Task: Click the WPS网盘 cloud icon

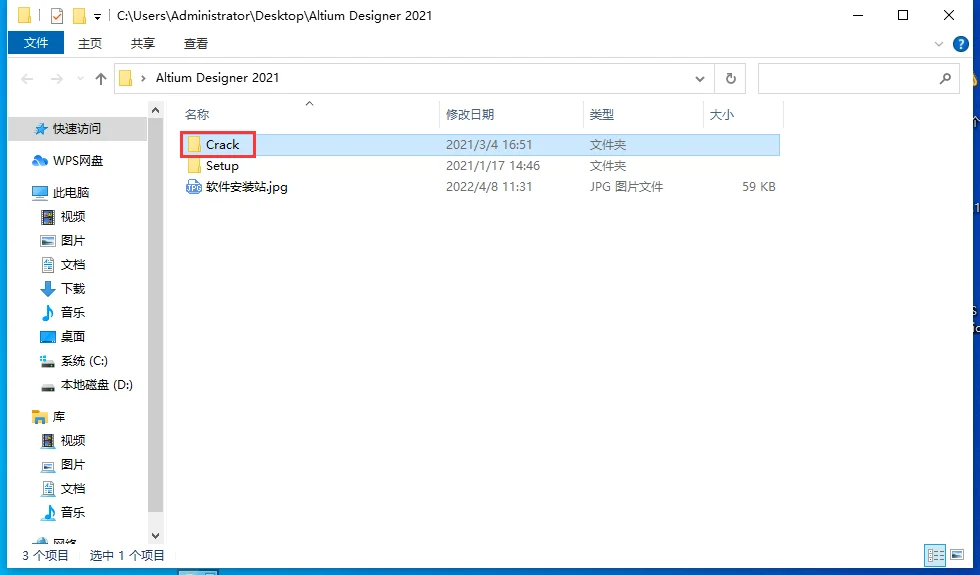Action: coord(40,161)
